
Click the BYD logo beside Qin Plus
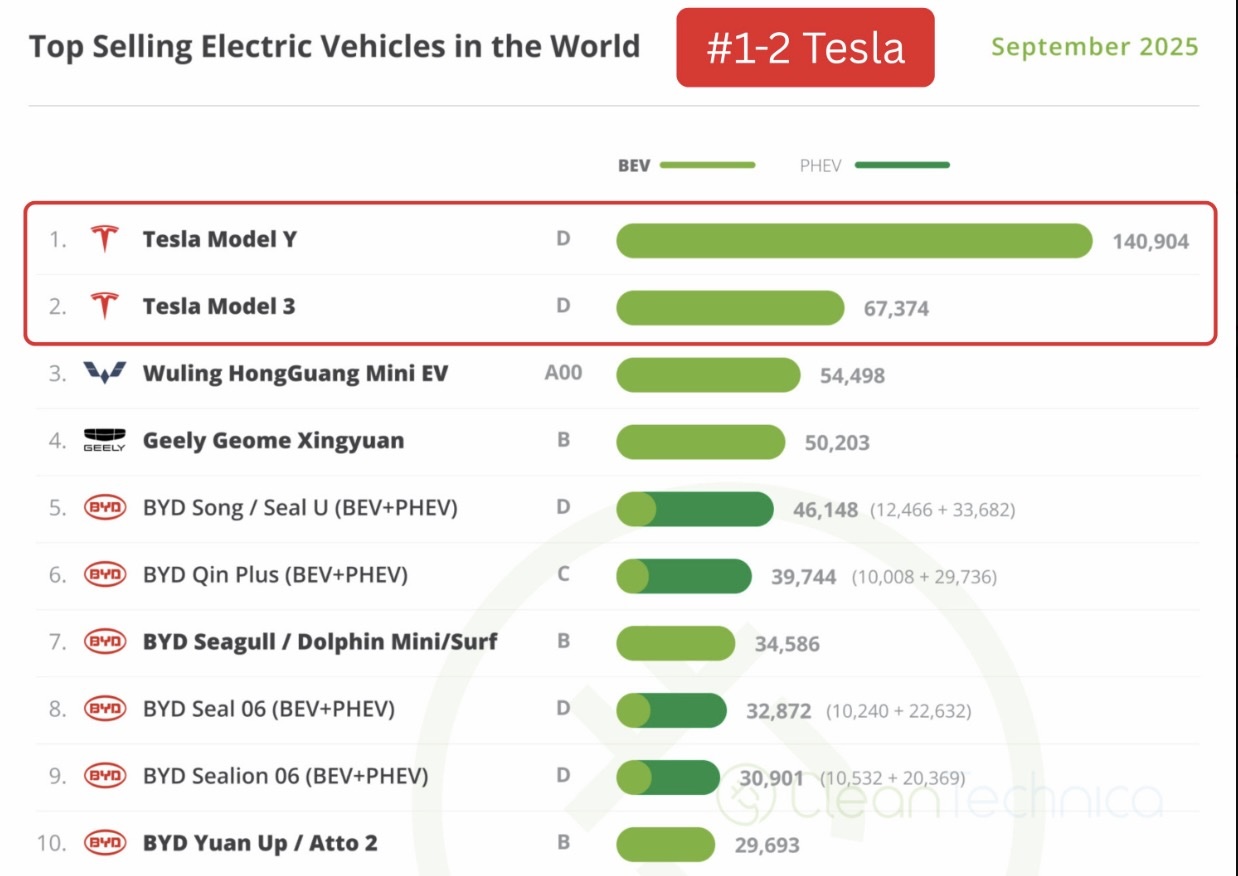coord(104,575)
